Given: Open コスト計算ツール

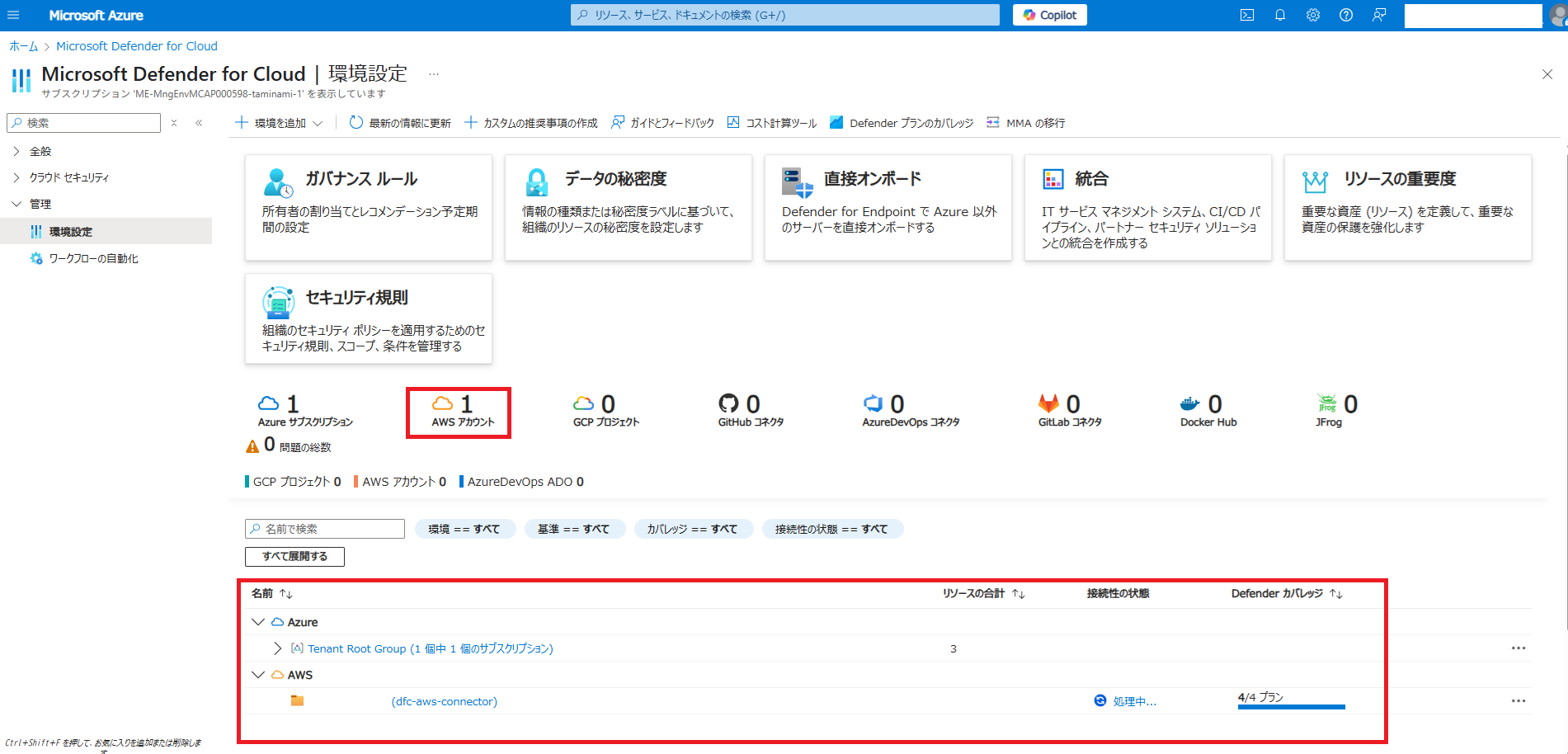Looking at the screenshot, I should (772, 123).
